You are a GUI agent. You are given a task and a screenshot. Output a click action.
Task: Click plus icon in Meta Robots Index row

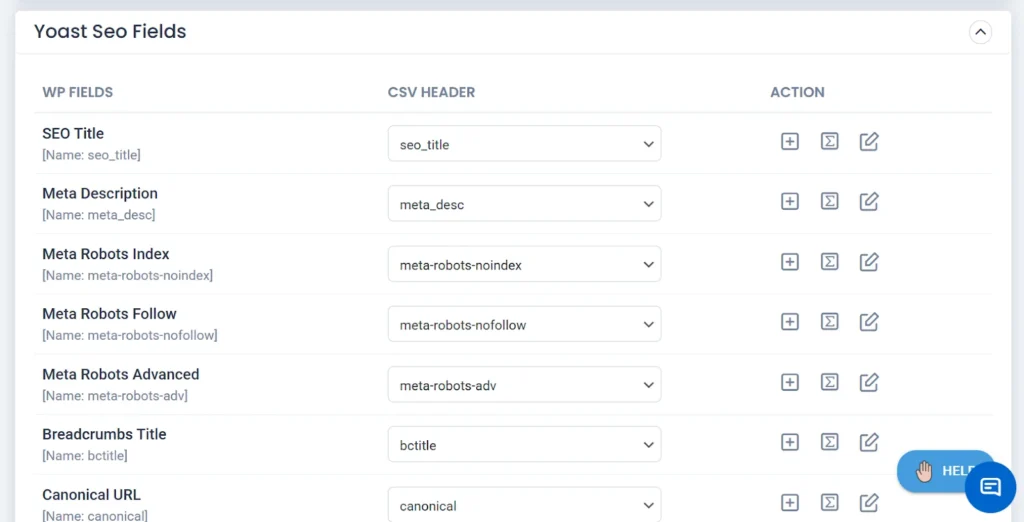tap(790, 262)
